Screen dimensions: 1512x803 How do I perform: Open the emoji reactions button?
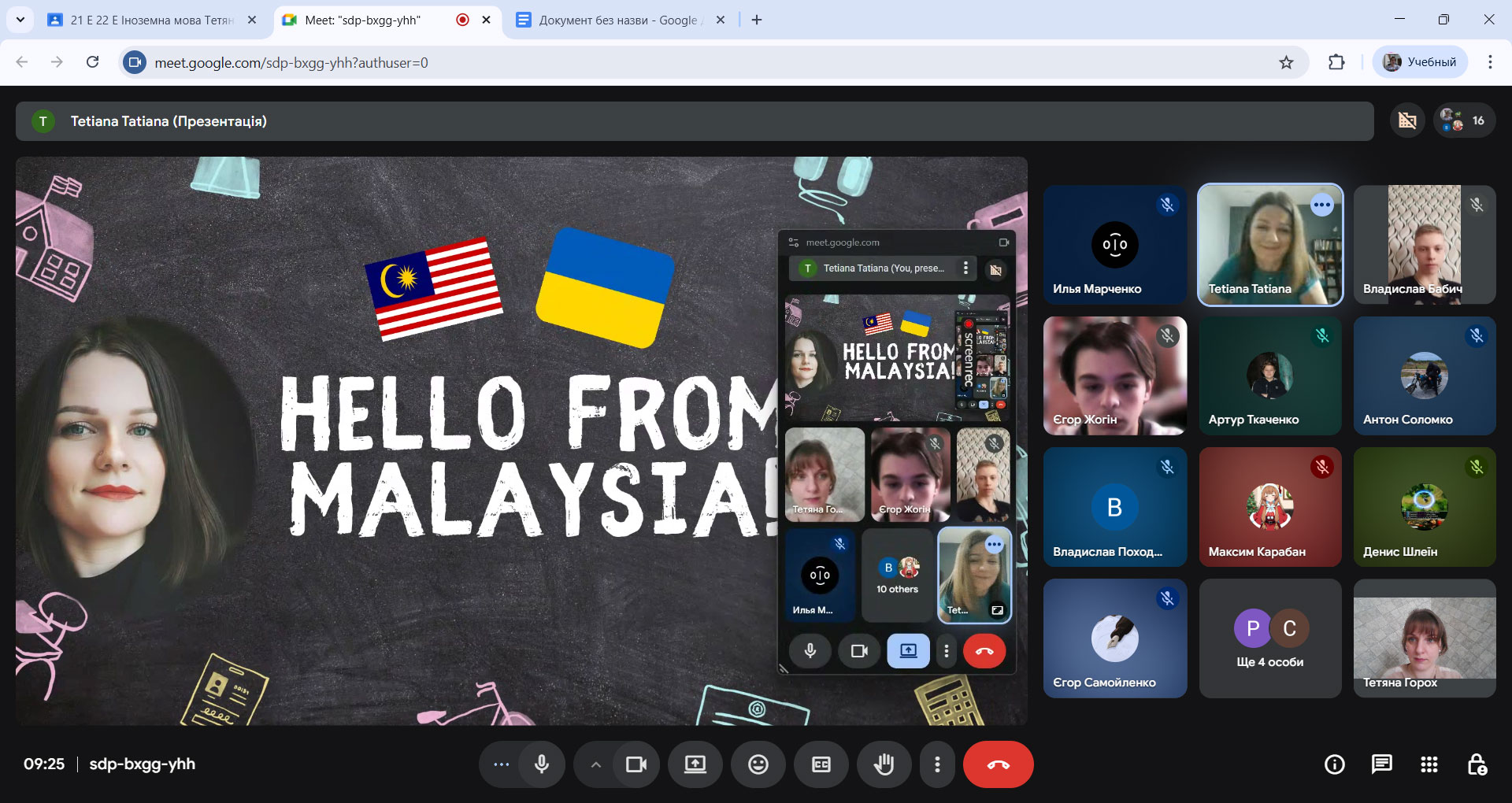tap(758, 764)
